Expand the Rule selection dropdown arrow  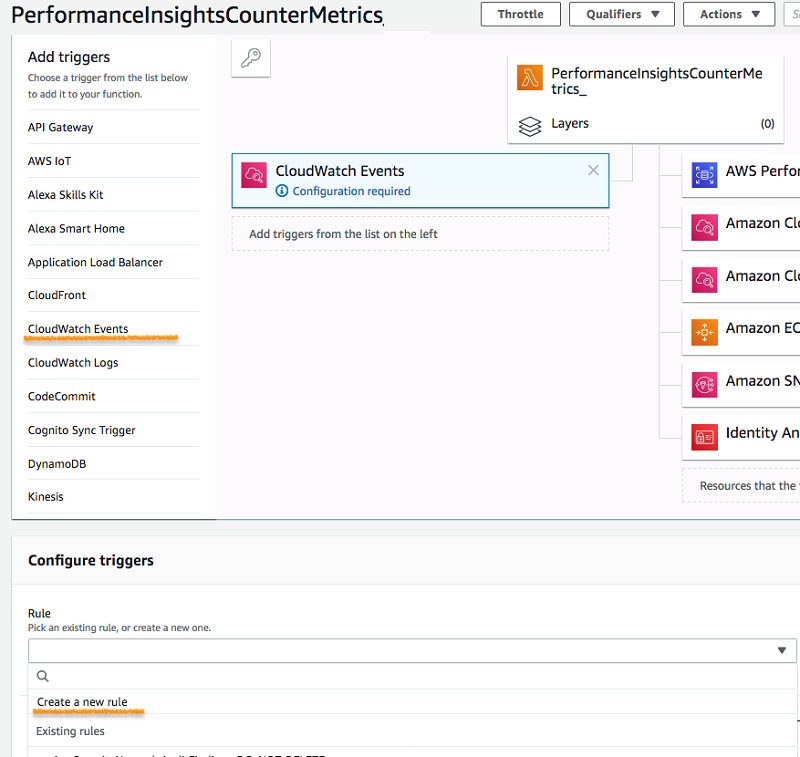[x=781, y=651]
